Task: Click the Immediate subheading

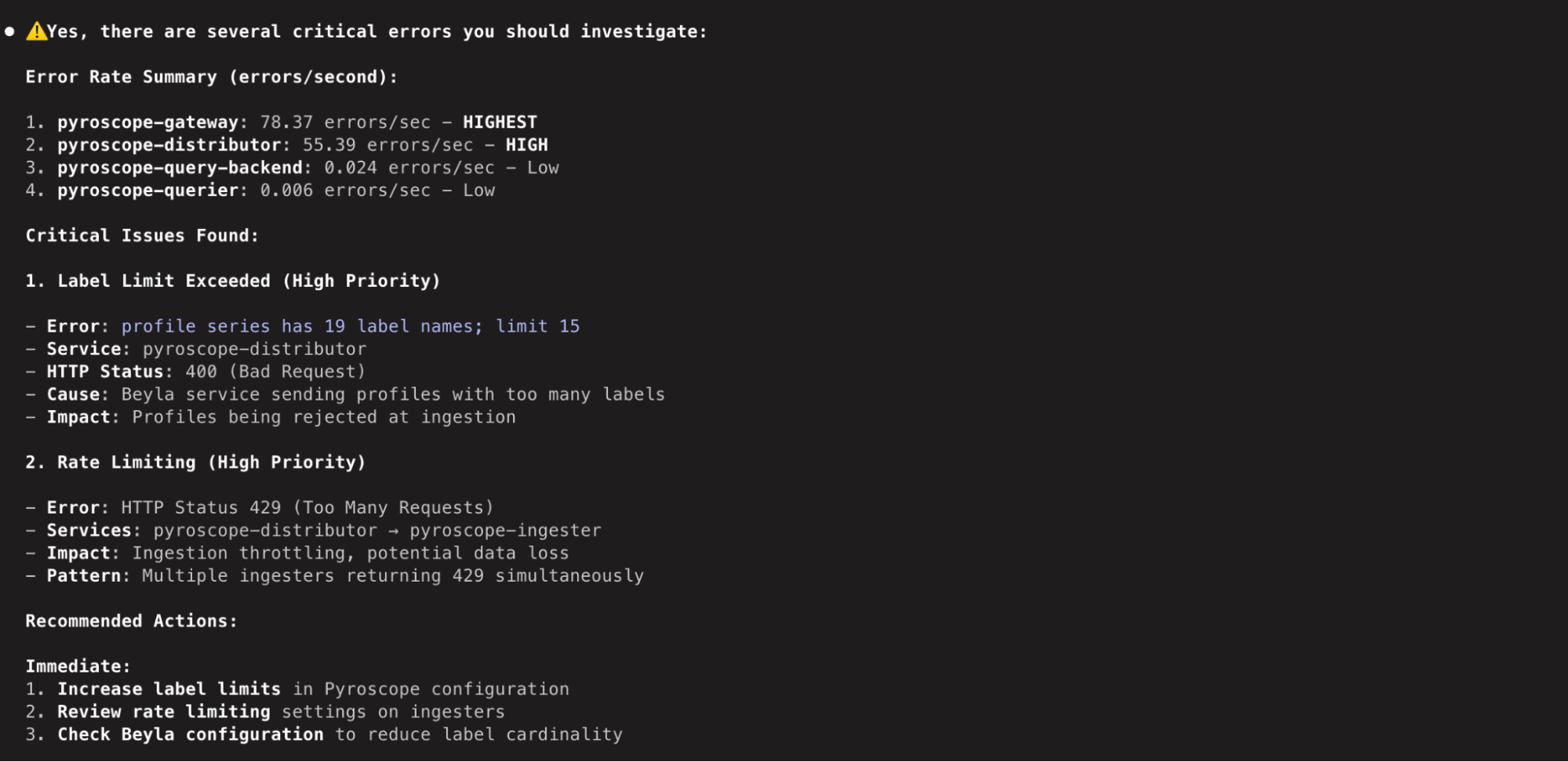Action: point(78,666)
